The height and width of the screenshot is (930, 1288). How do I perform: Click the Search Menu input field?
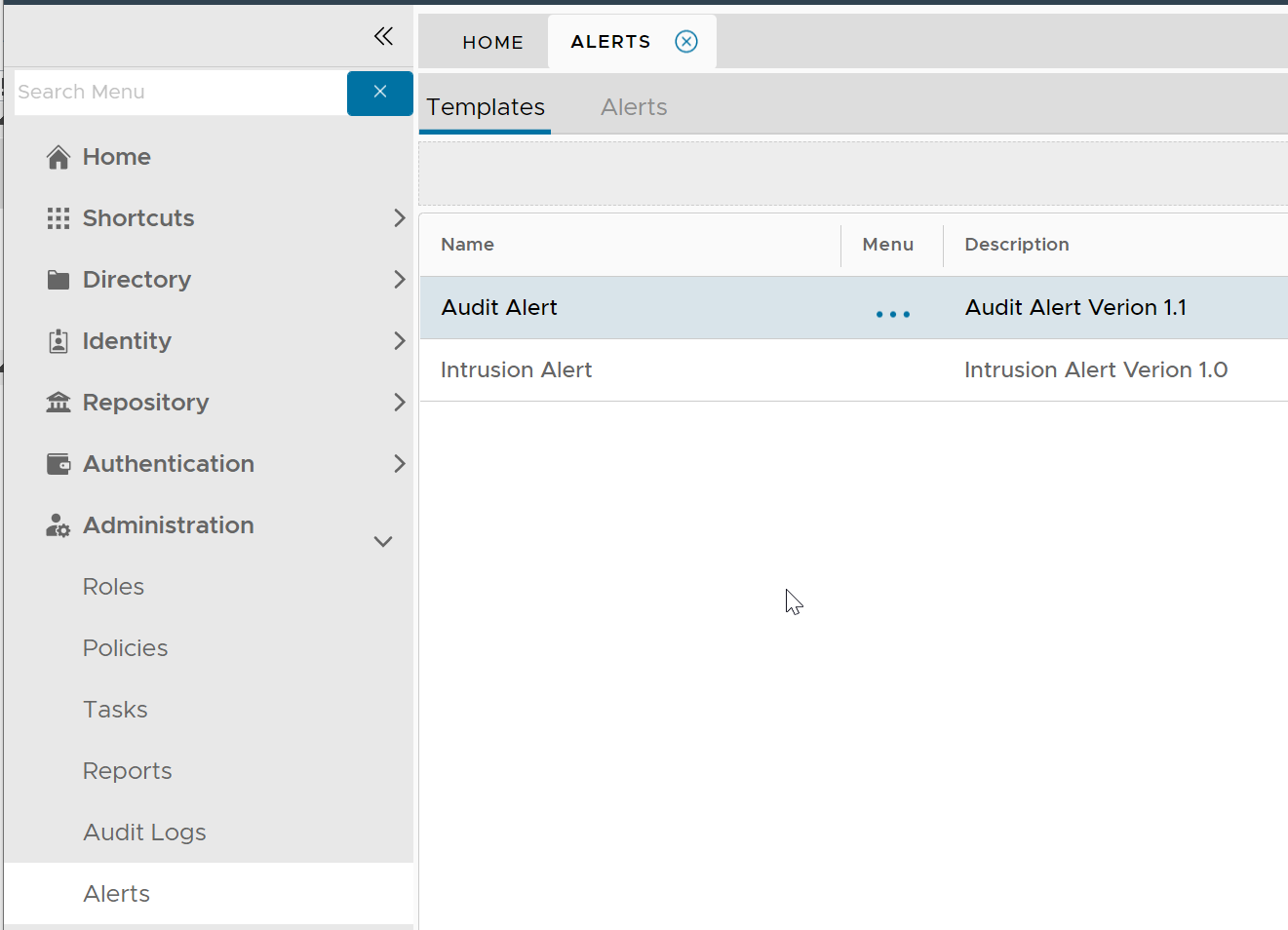click(x=180, y=92)
